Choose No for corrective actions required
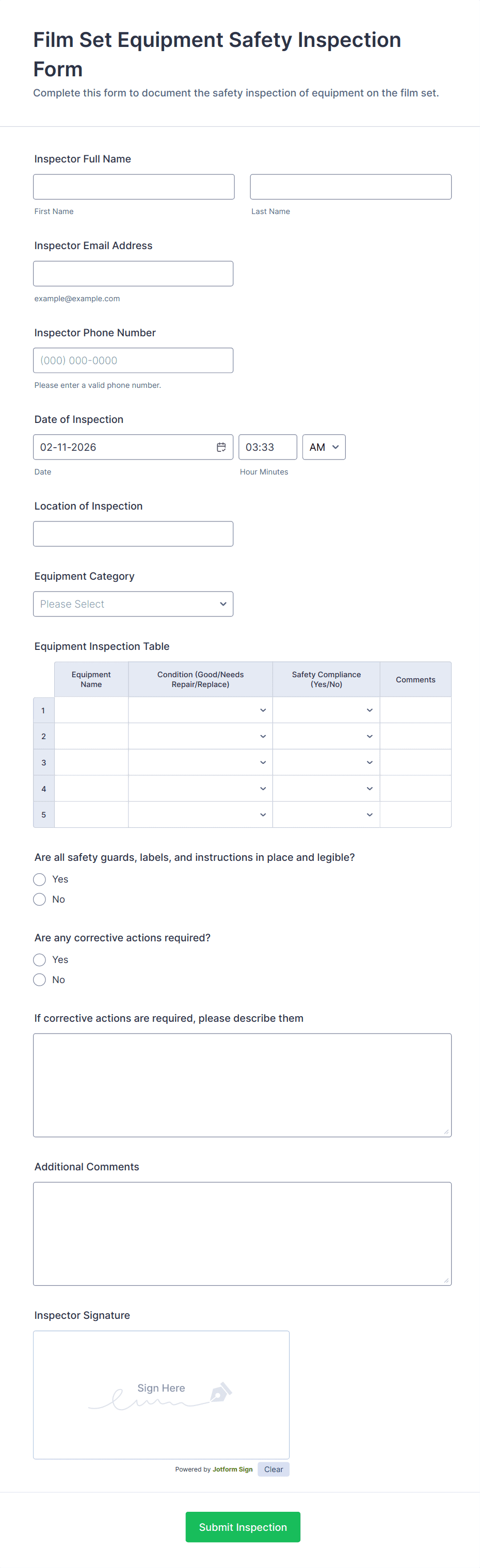480x1568 pixels. click(40, 979)
